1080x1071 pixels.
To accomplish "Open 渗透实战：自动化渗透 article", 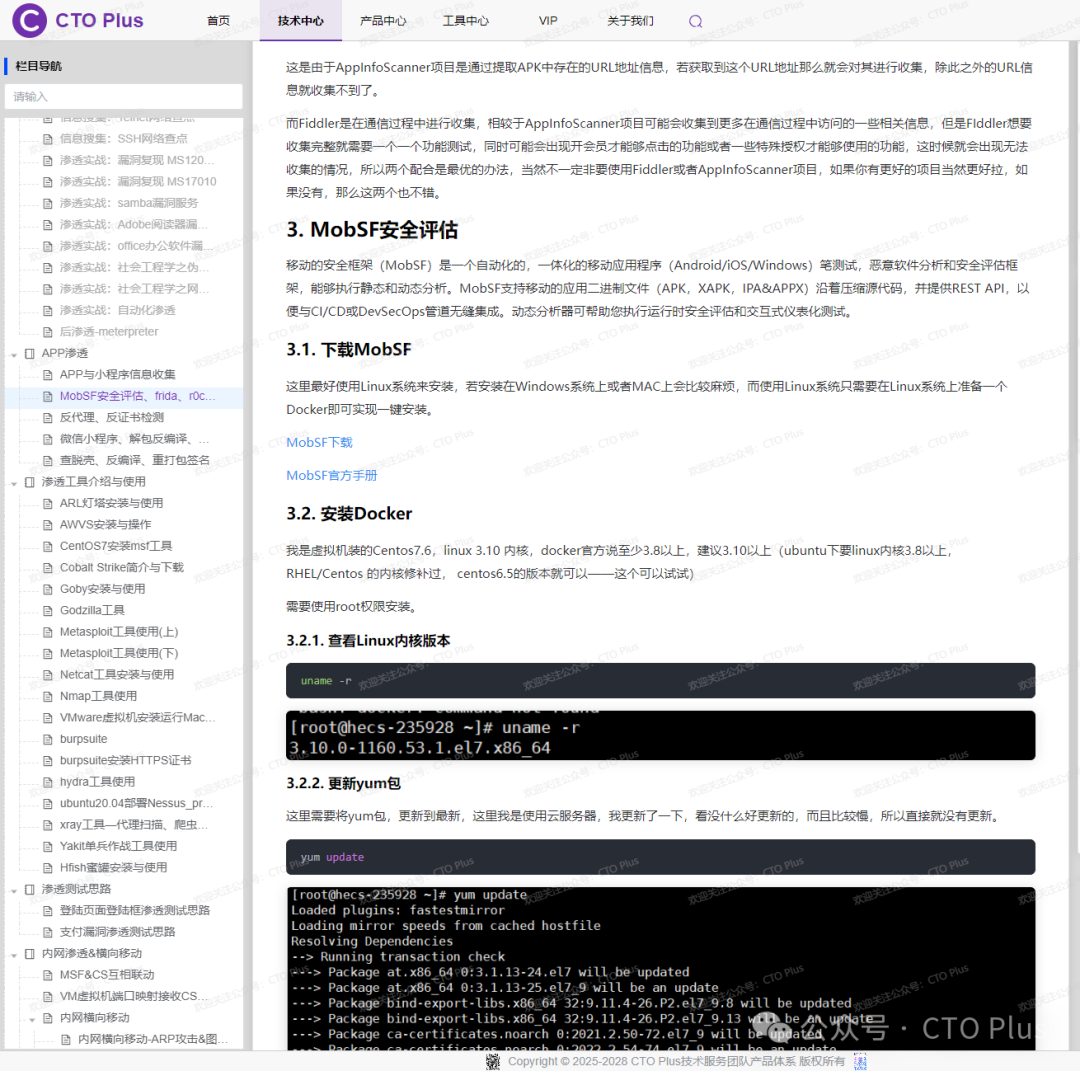I will point(117,310).
